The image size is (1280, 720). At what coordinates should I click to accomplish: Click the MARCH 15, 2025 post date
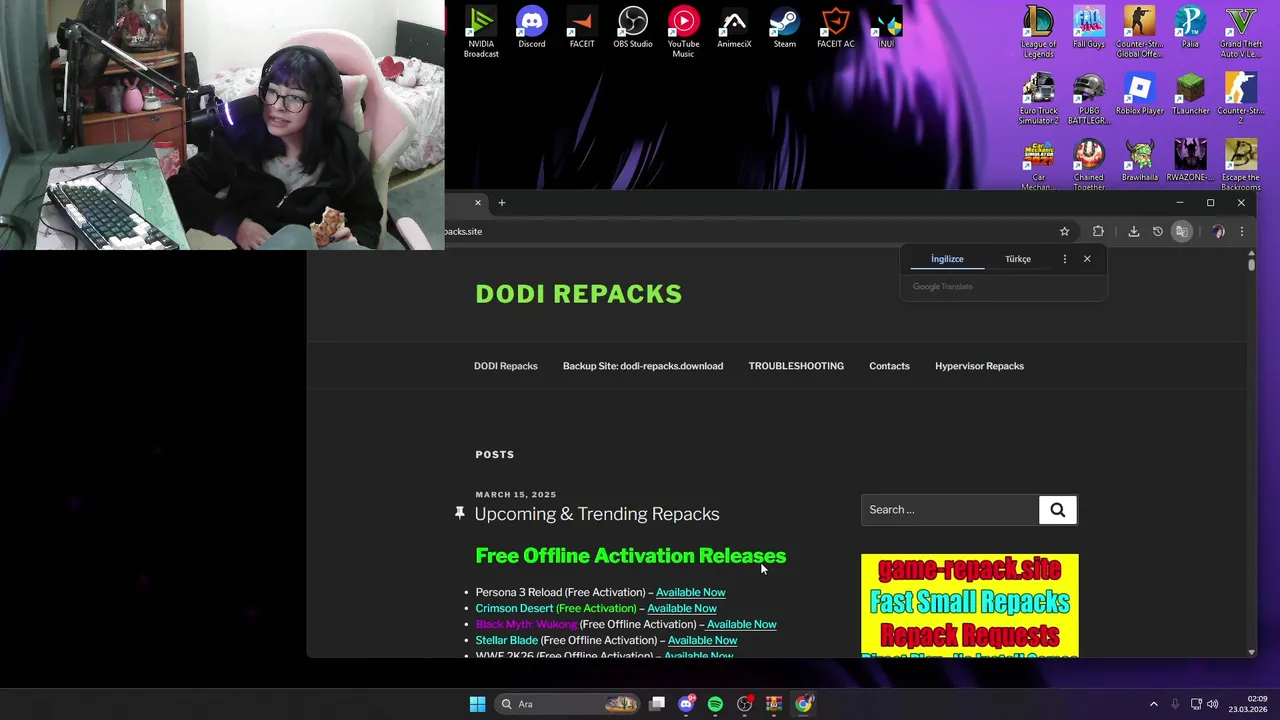(516, 494)
